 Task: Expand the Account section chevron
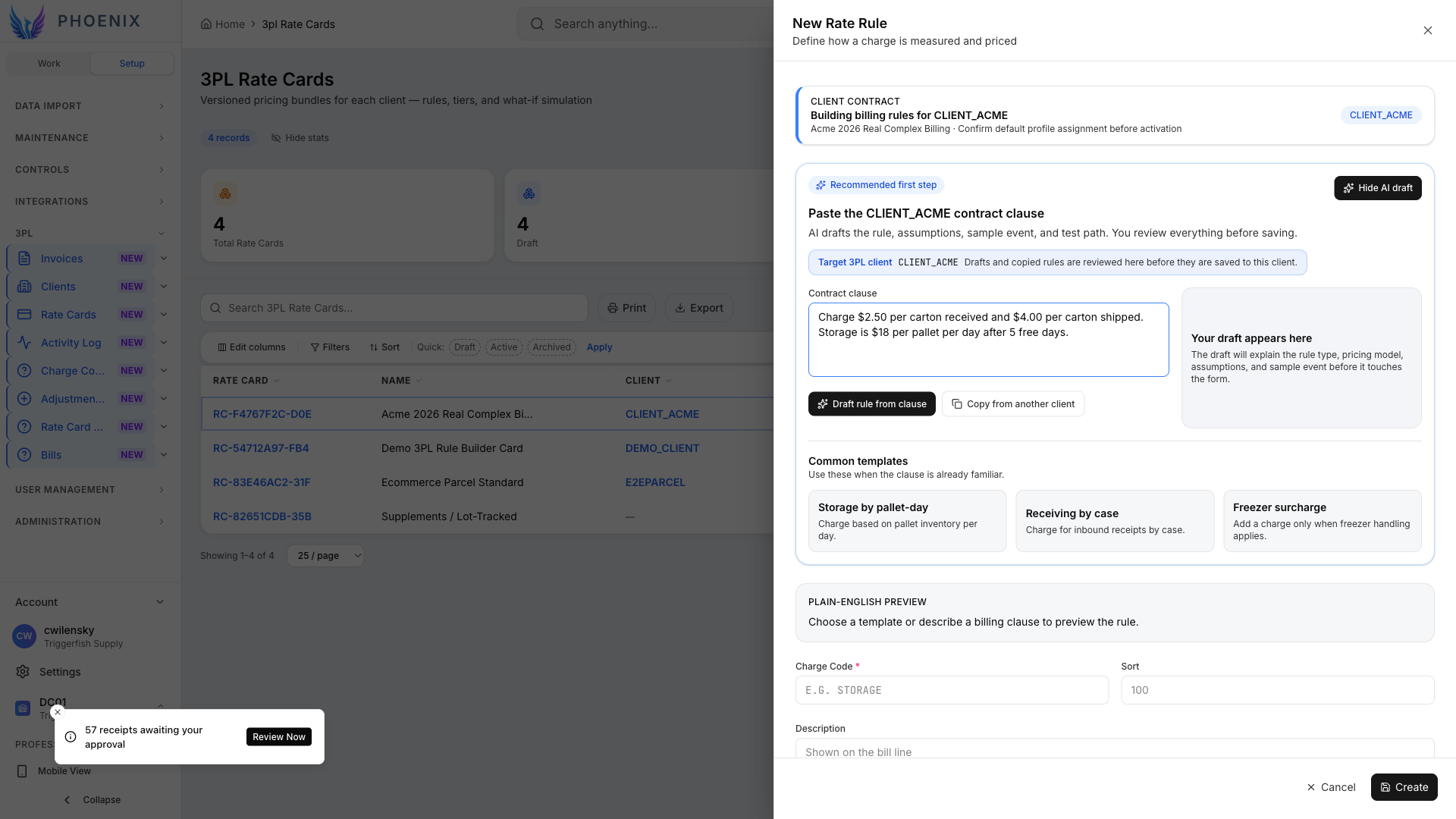click(160, 602)
